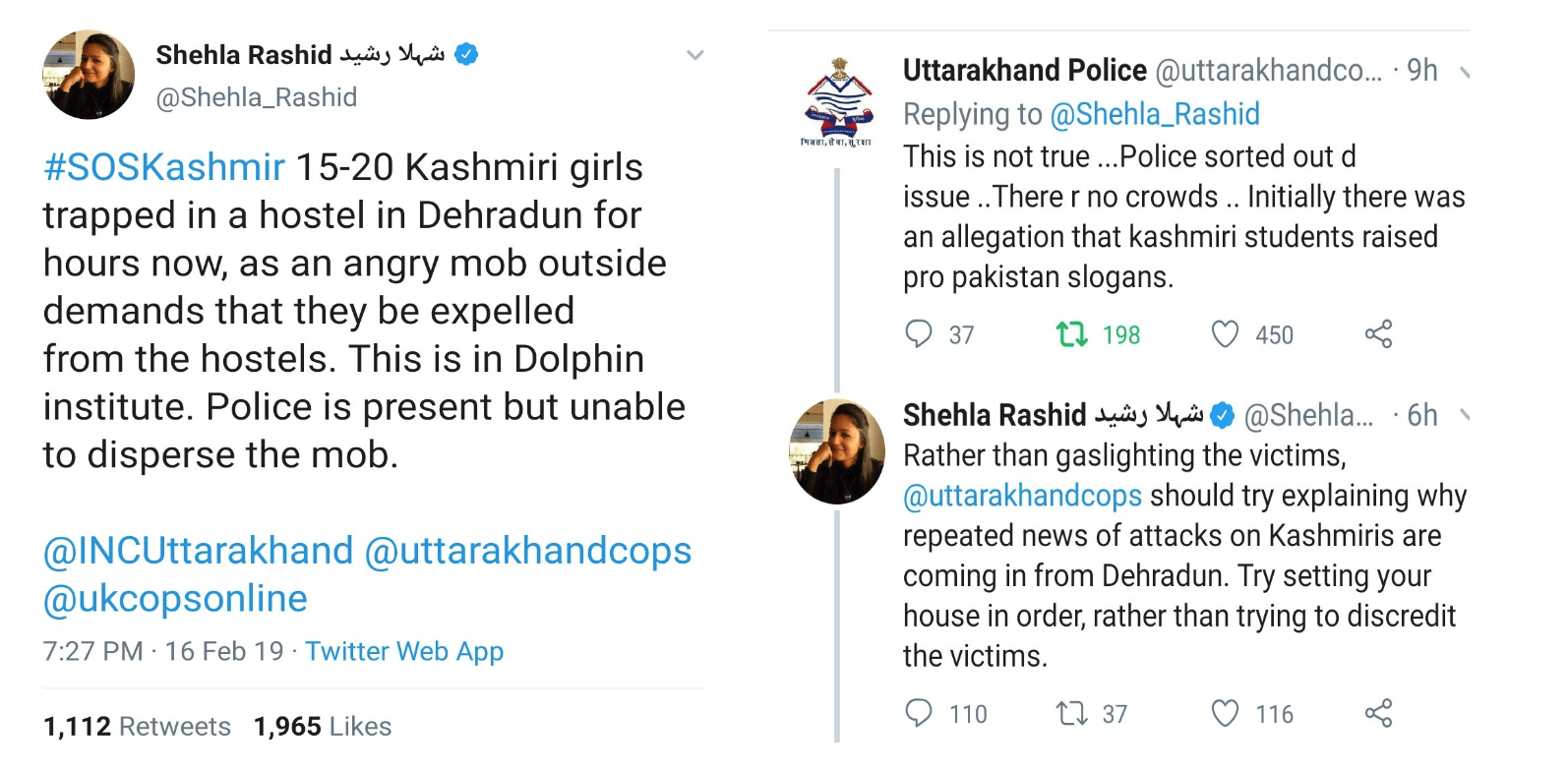This screenshot has width=1568, height=773.
Task: Share the Uttarakhand Police tweet
Action: click(1378, 334)
